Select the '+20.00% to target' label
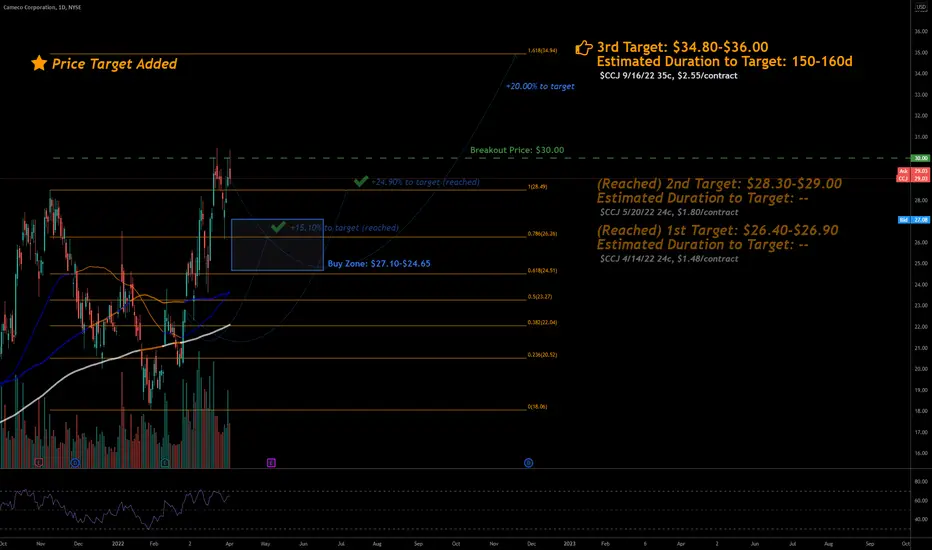The width and height of the screenshot is (932, 550). (x=540, y=86)
